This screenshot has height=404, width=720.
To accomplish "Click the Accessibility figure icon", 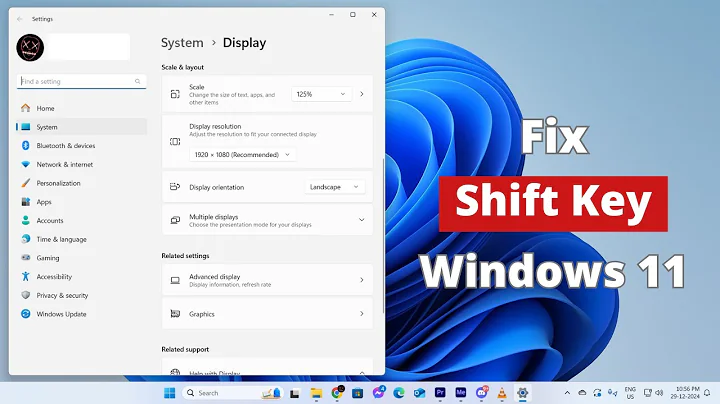I will pos(26,276).
